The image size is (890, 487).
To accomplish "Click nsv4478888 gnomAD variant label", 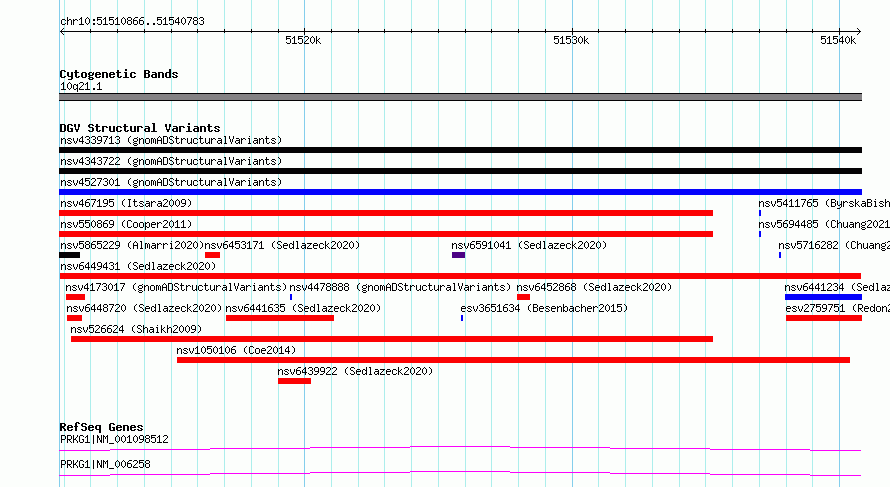I will (400, 287).
